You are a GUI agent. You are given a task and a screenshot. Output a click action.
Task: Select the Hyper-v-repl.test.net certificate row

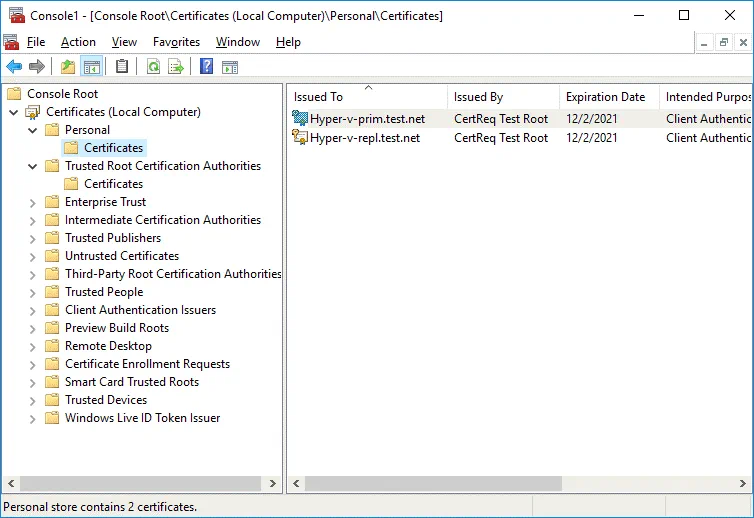[366, 138]
